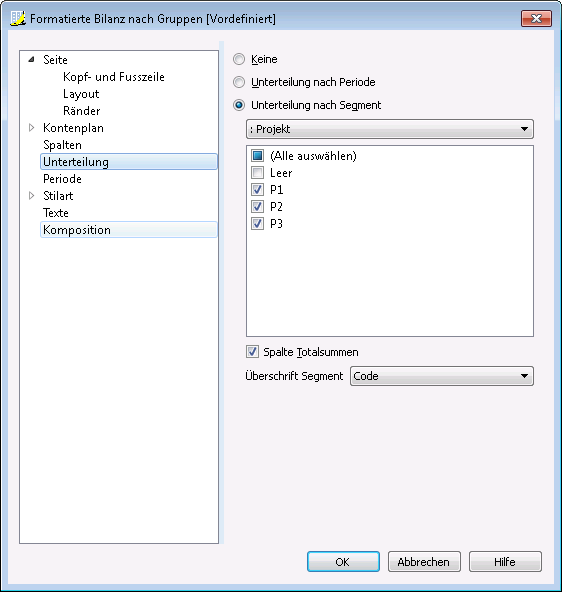Disable Spalte Totalsummen checkbox
This screenshot has height=592, width=562.
(253, 352)
